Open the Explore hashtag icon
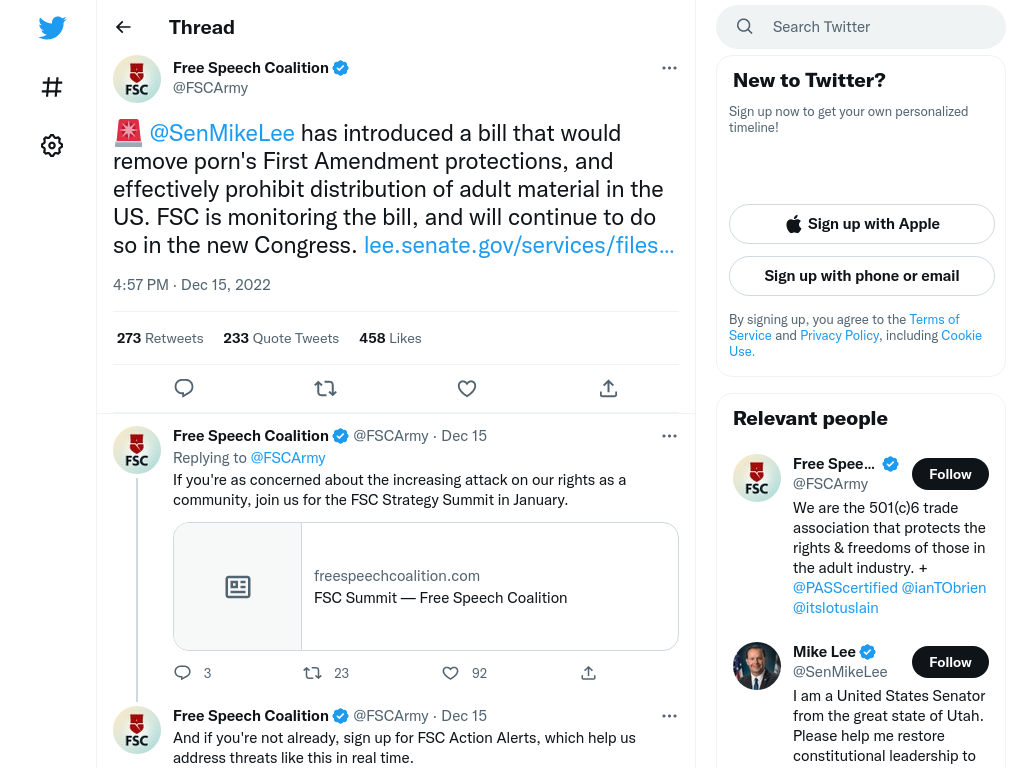This screenshot has width=1024, height=768. [52, 87]
